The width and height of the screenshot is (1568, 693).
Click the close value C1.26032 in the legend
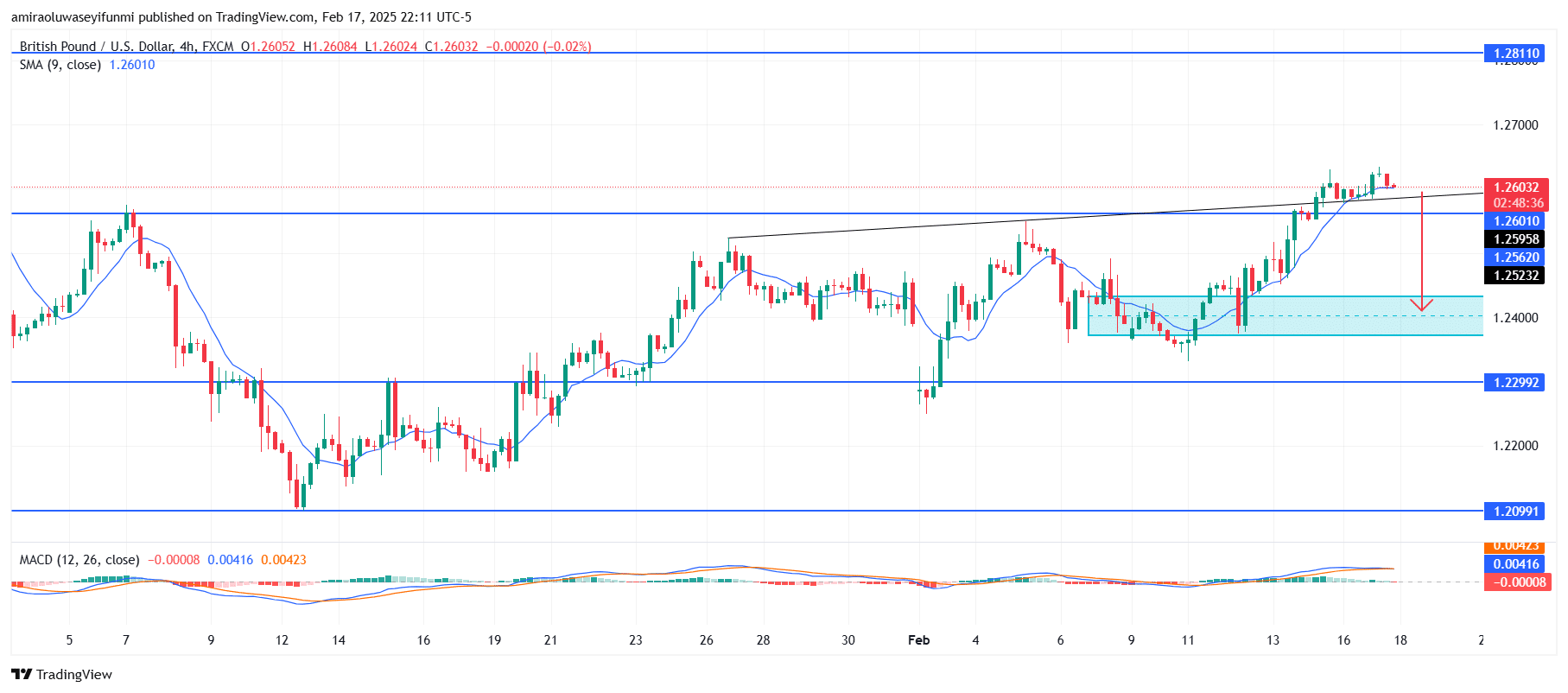(x=451, y=47)
